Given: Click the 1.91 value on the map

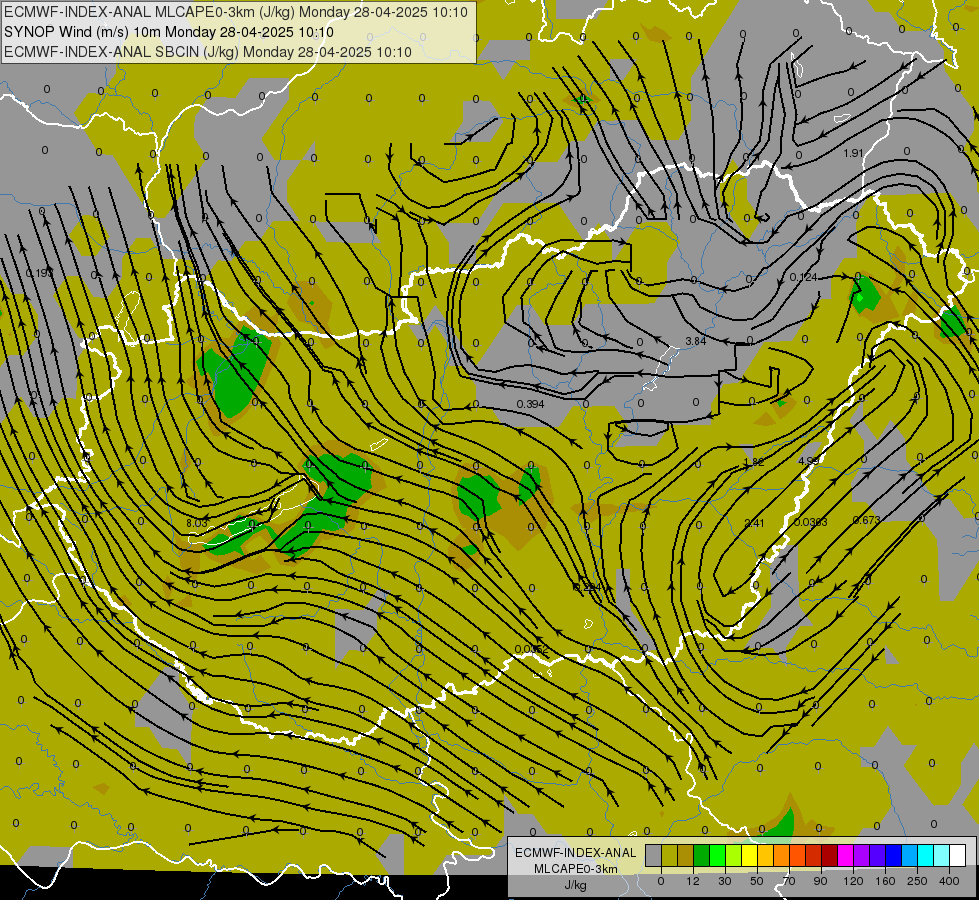Looking at the screenshot, I should pyautogui.click(x=853, y=153).
